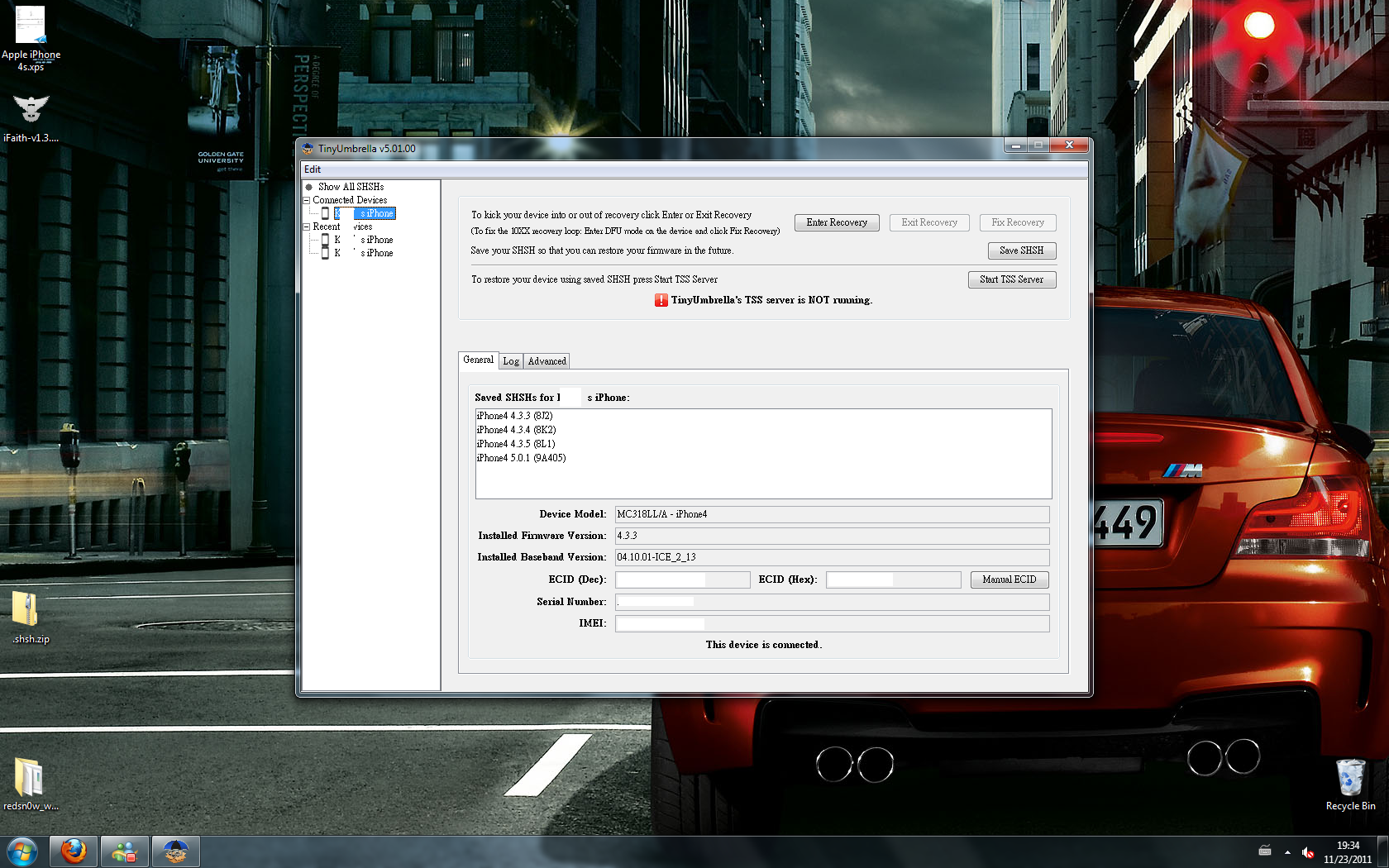
Task: Open Windows Live Messenger from taskbar
Action: 125,851
